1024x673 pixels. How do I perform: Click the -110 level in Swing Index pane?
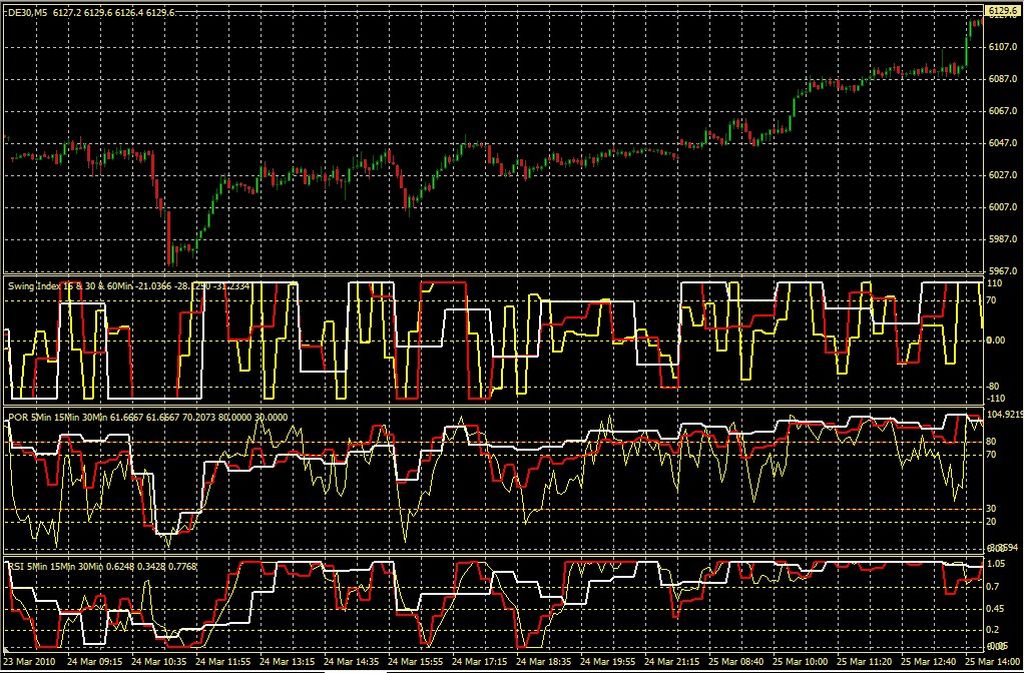[997, 398]
